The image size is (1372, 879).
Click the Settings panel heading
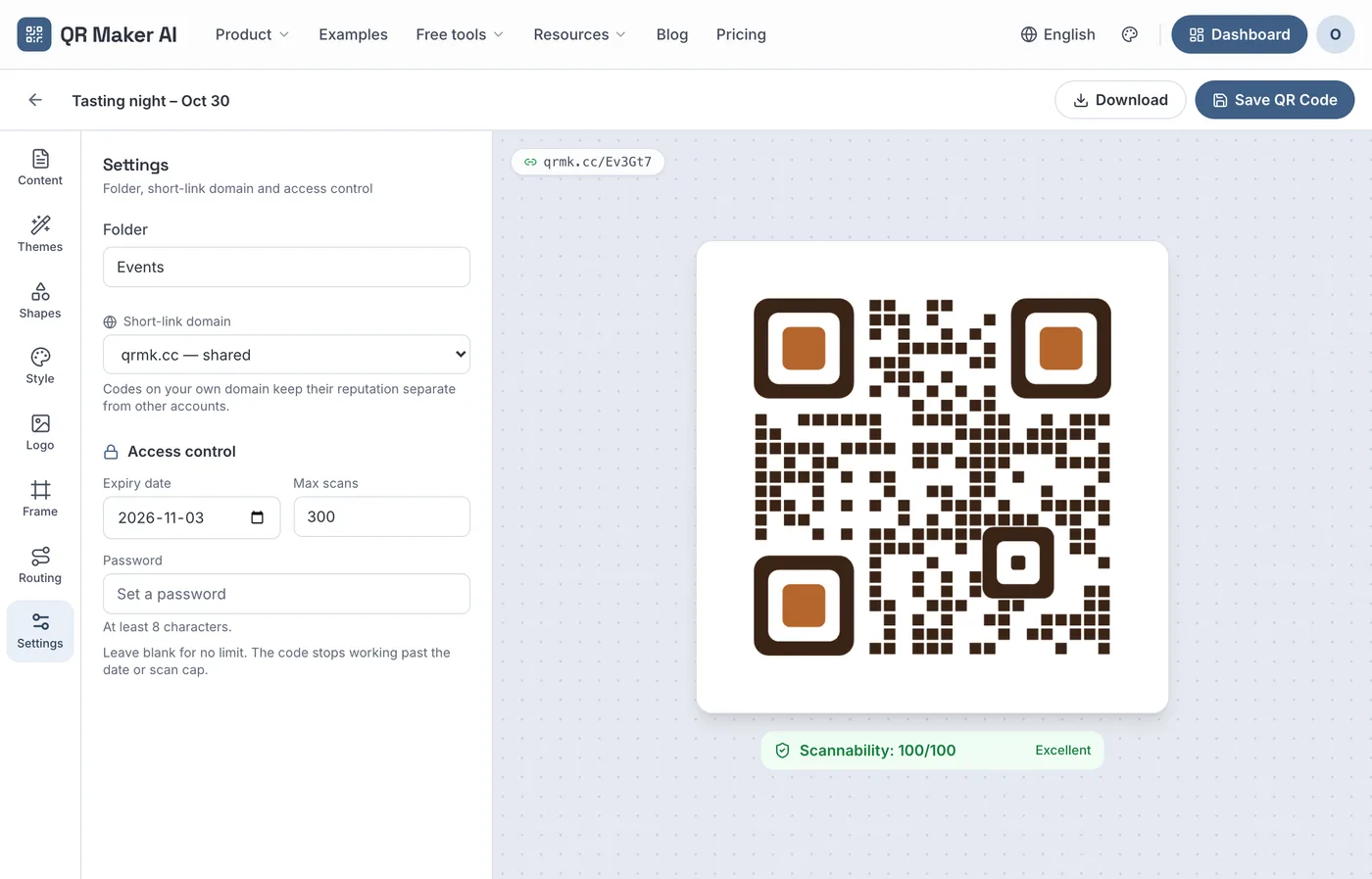pos(135,165)
